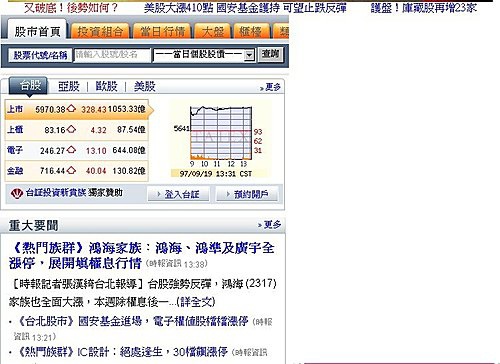Click the chart timestamp 97/09/19 13:31

(x=216, y=174)
